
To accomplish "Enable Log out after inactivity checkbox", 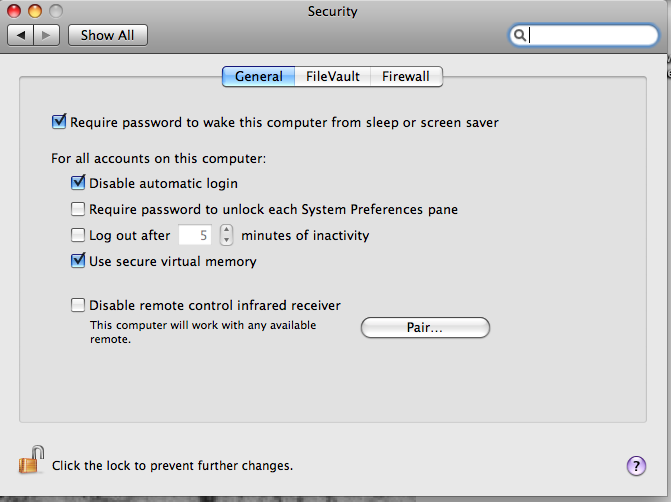I will coord(78,235).
